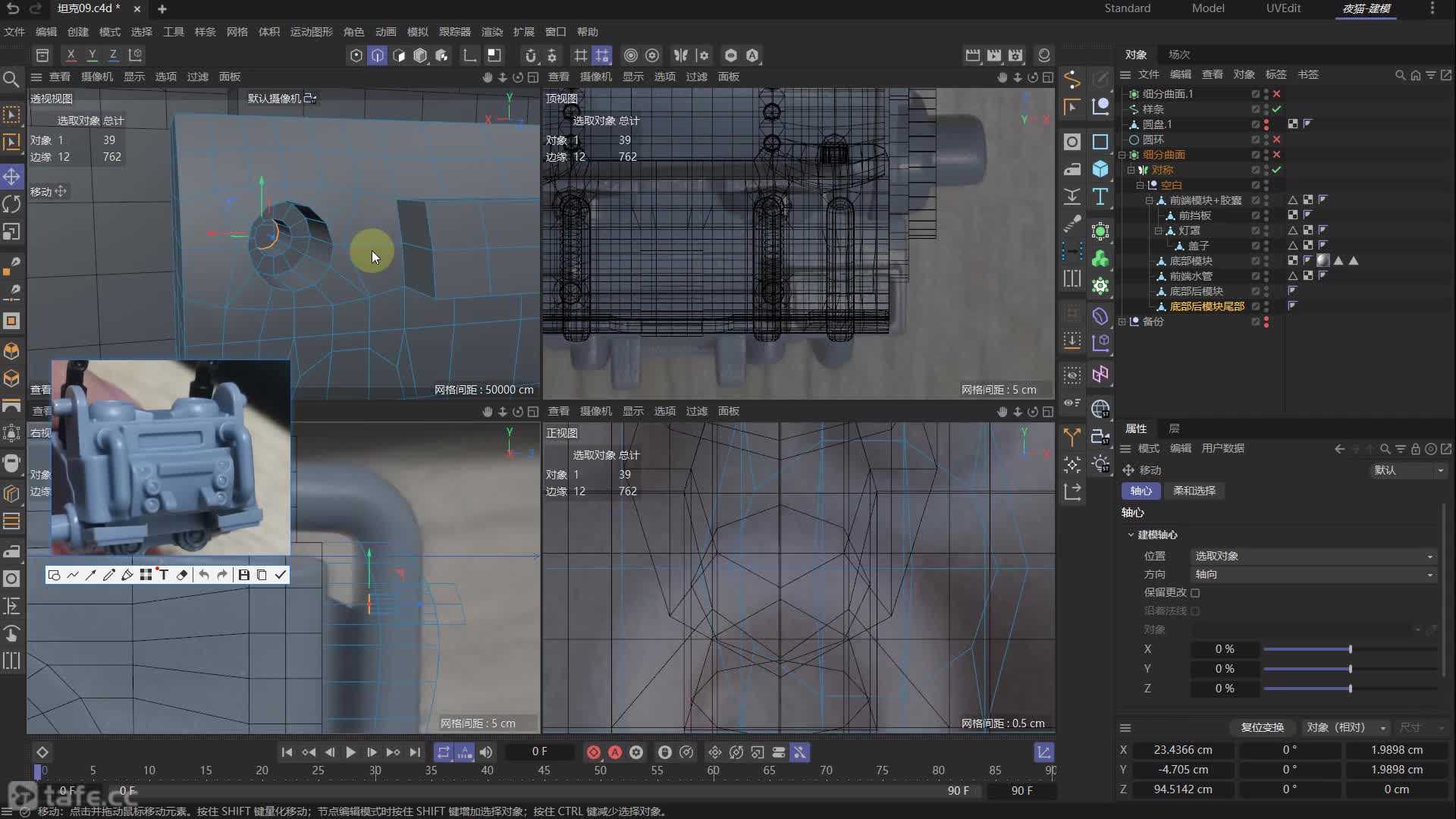Image resolution: width=1456 pixels, height=819 pixels.
Task: Open the 运动图形 menu
Action: tap(311, 32)
